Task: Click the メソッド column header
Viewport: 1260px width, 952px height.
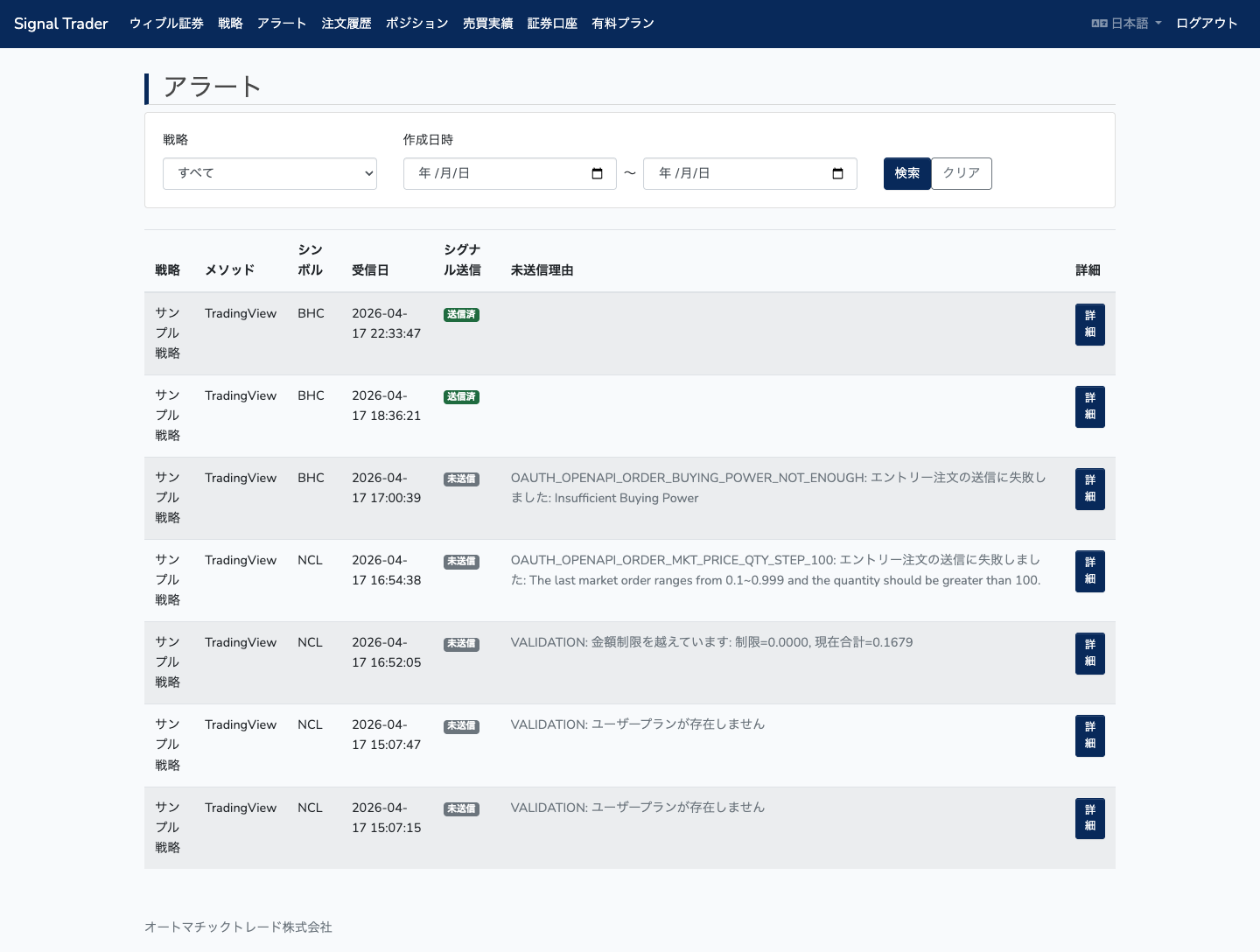Action: 230,270
